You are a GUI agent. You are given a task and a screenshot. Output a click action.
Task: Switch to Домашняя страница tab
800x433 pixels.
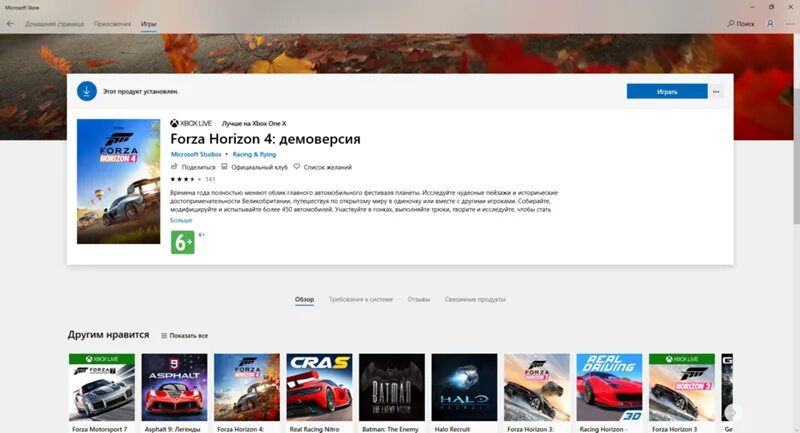(x=54, y=24)
